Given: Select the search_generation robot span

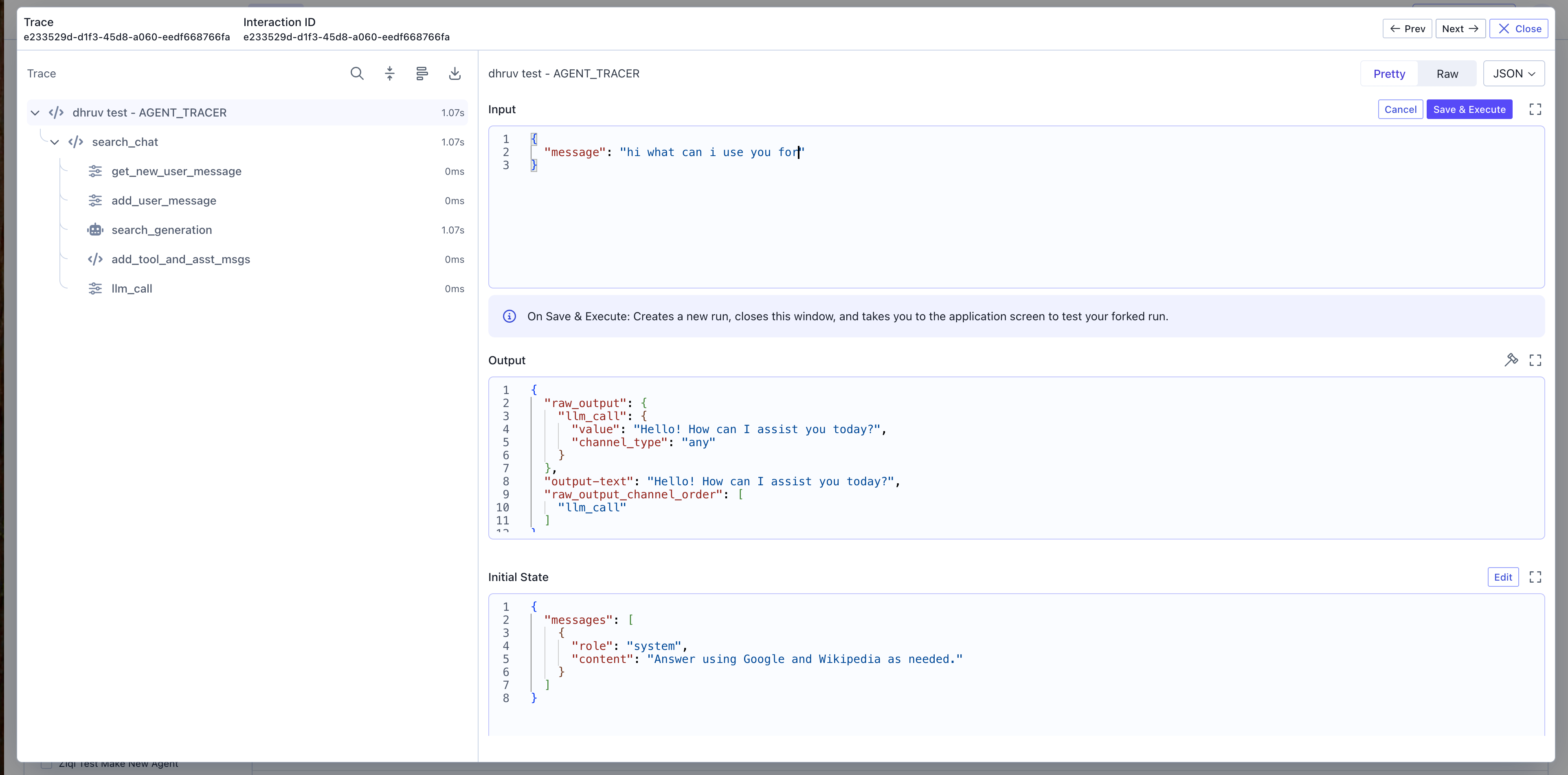Looking at the screenshot, I should (161, 230).
